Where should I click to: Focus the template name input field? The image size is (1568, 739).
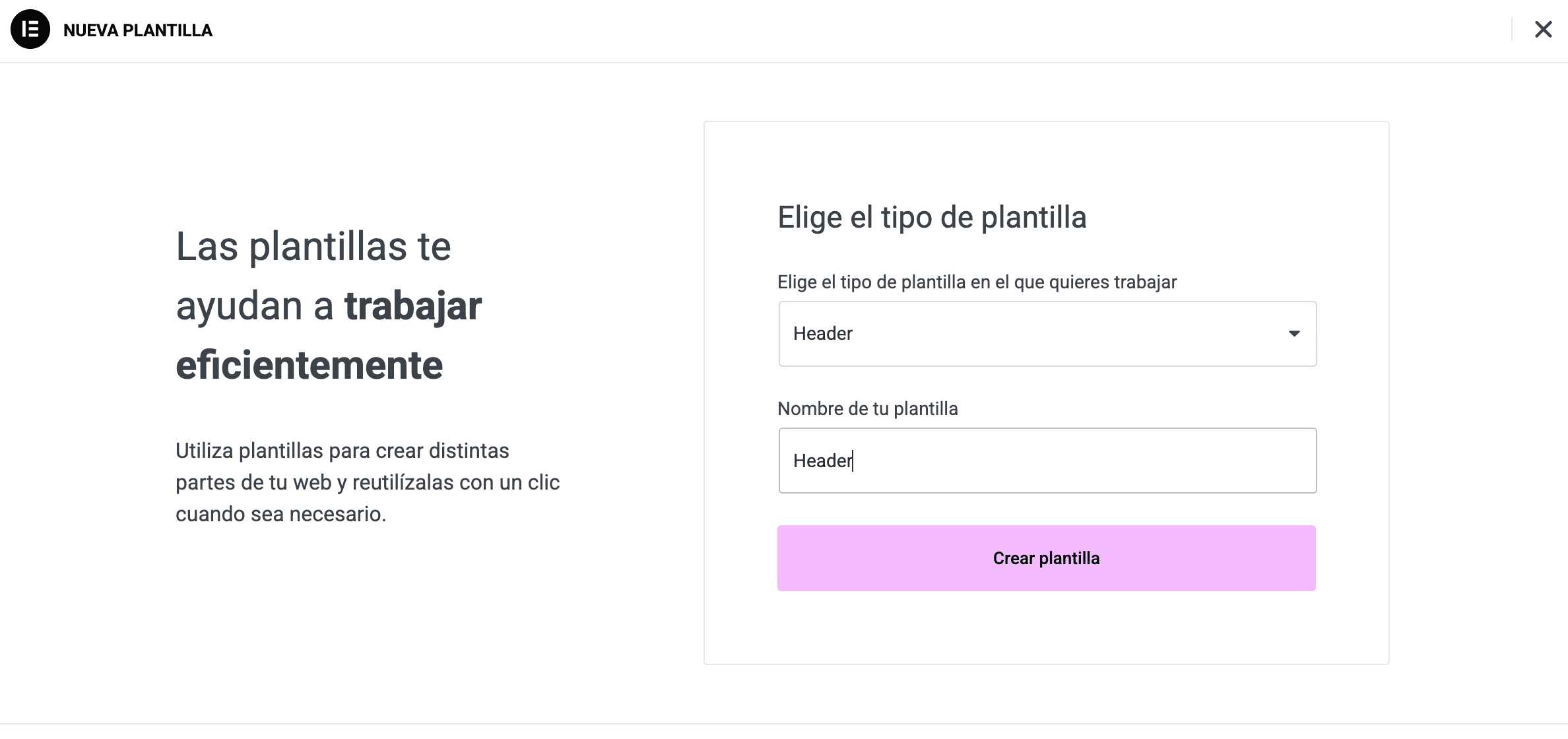[x=1047, y=461]
